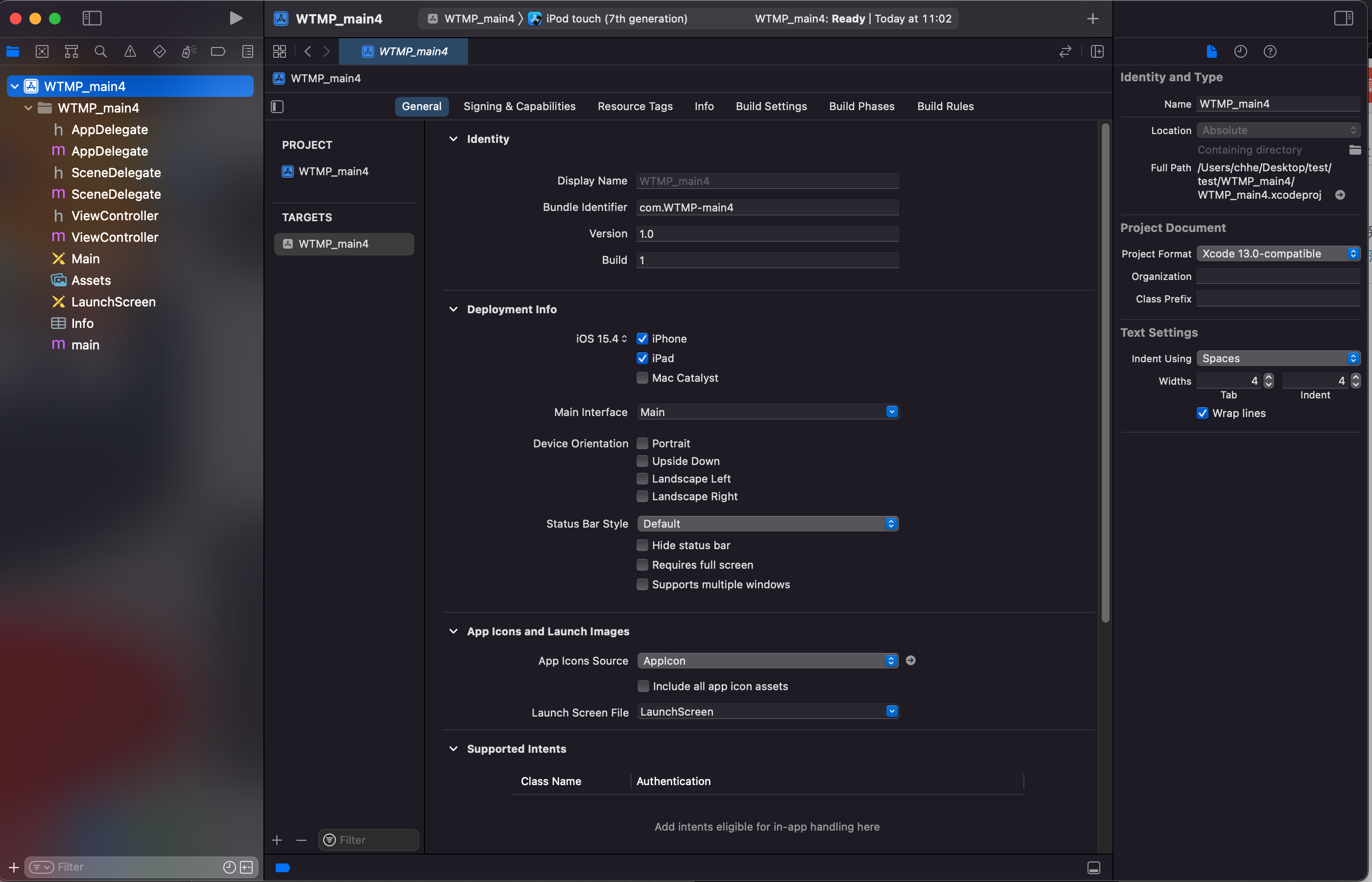Open the iOS 15.4 deployment target dropdown
Screen dimensions: 1372x882
(x=601, y=339)
